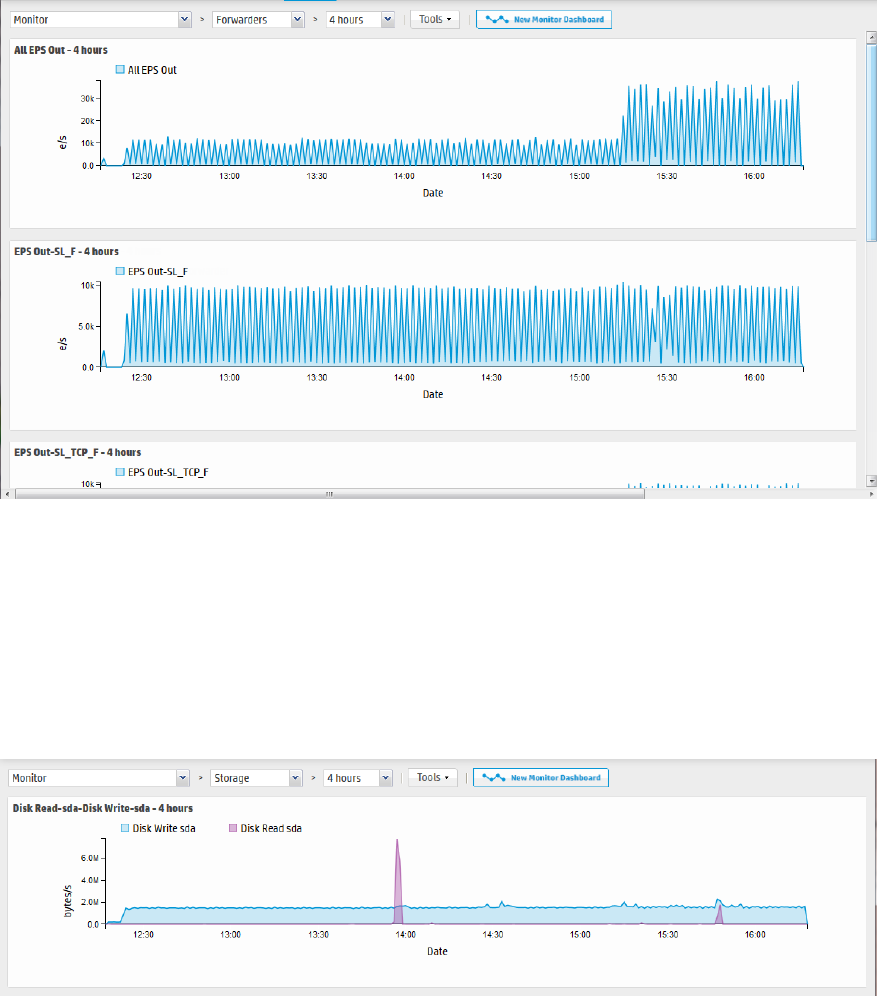The width and height of the screenshot is (877, 996).
Task: Toggle the EPS Out-SL_F legend marker
Action: (120, 271)
